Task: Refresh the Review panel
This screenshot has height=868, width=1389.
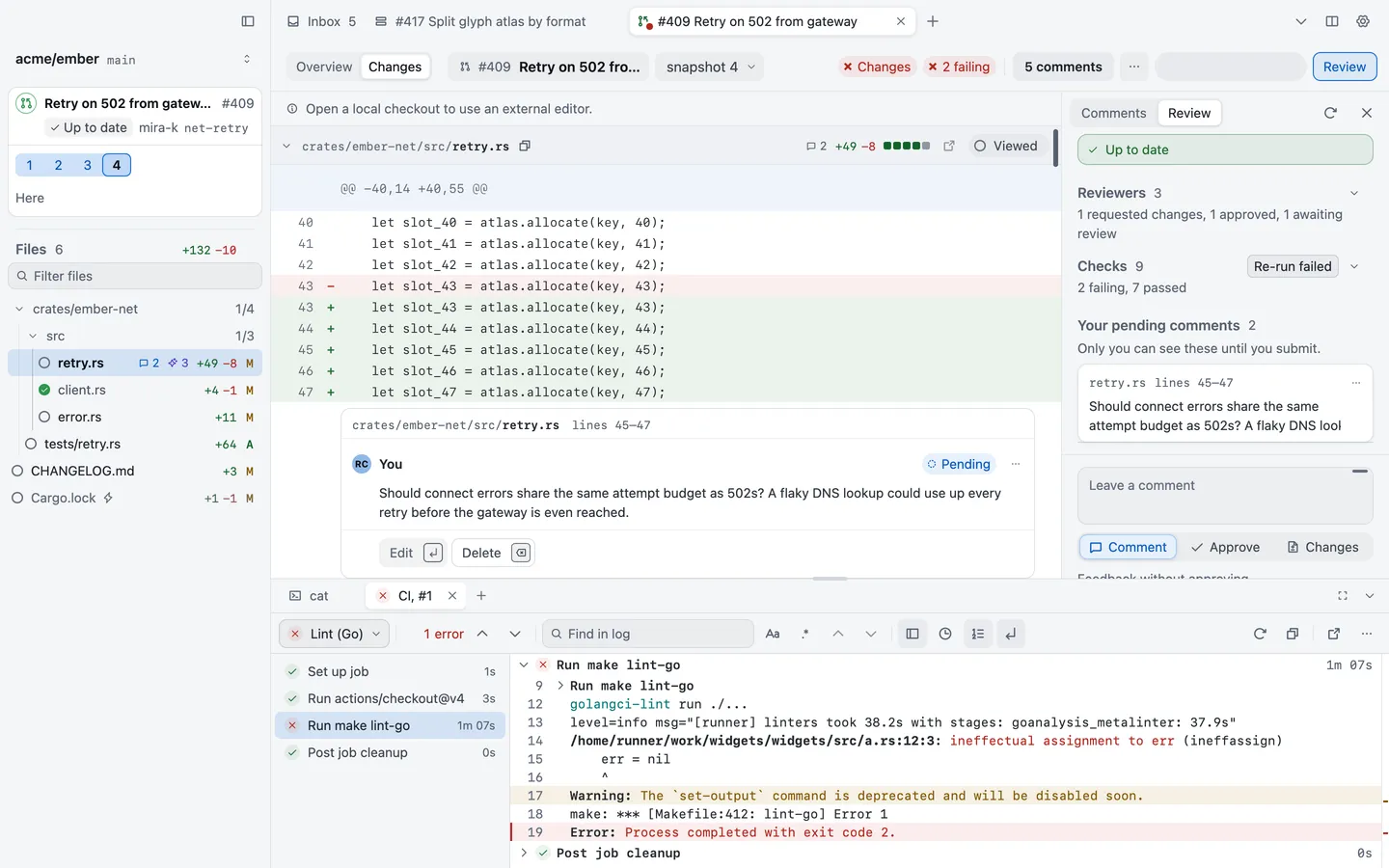Action: pyautogui.click(x=1330, y=113)
